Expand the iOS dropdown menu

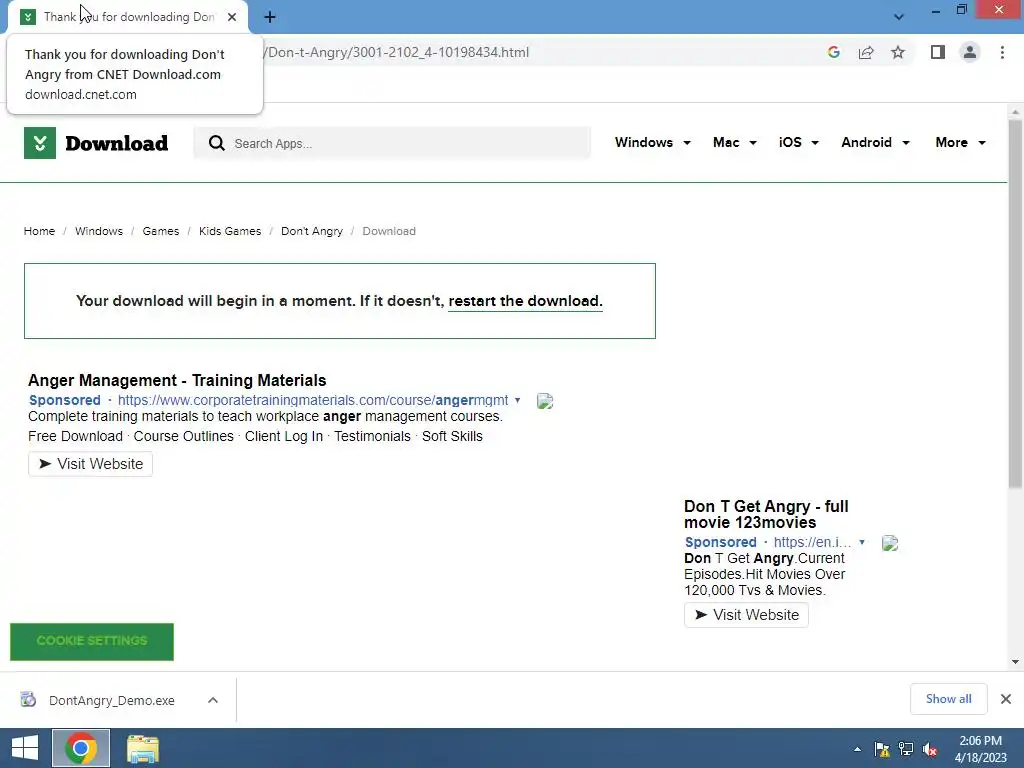point(798,142)
